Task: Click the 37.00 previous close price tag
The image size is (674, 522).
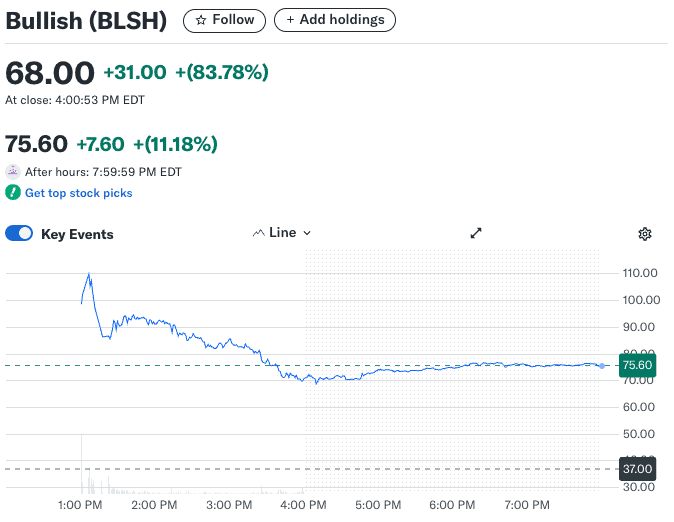Action: pyautogui.click(x=637, y=469)
